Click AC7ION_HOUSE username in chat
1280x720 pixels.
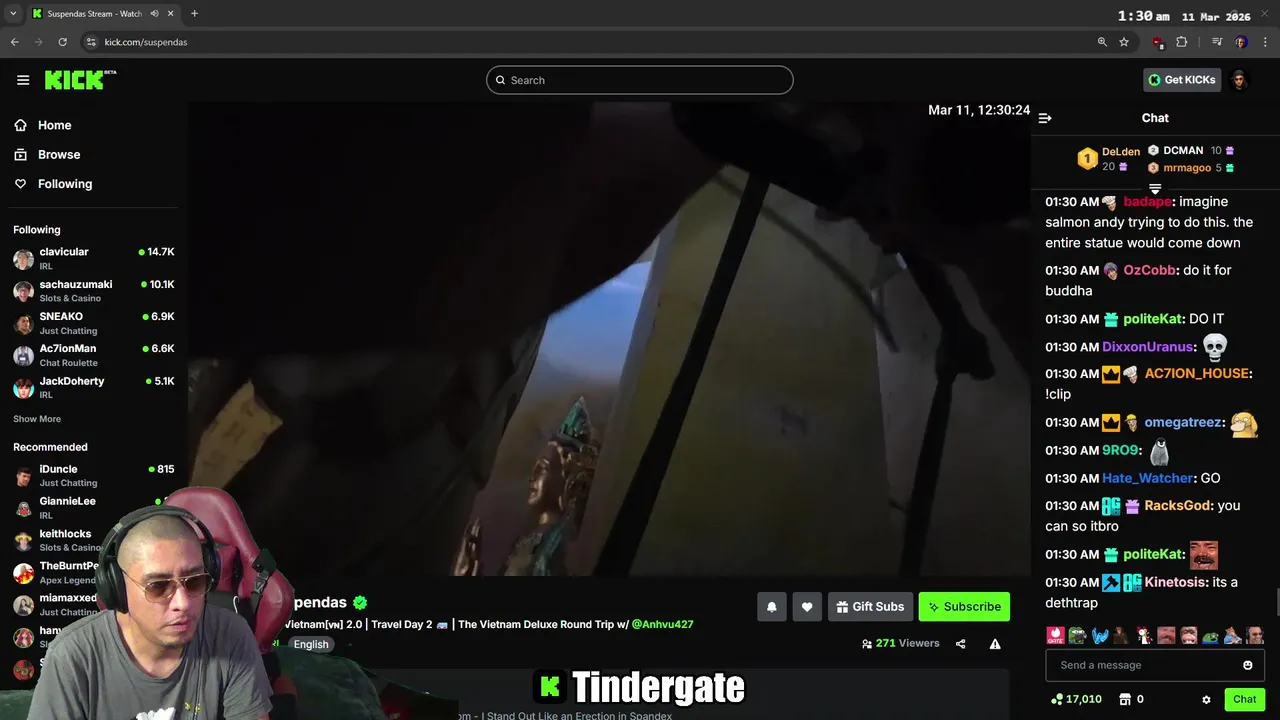[1196, 373]
